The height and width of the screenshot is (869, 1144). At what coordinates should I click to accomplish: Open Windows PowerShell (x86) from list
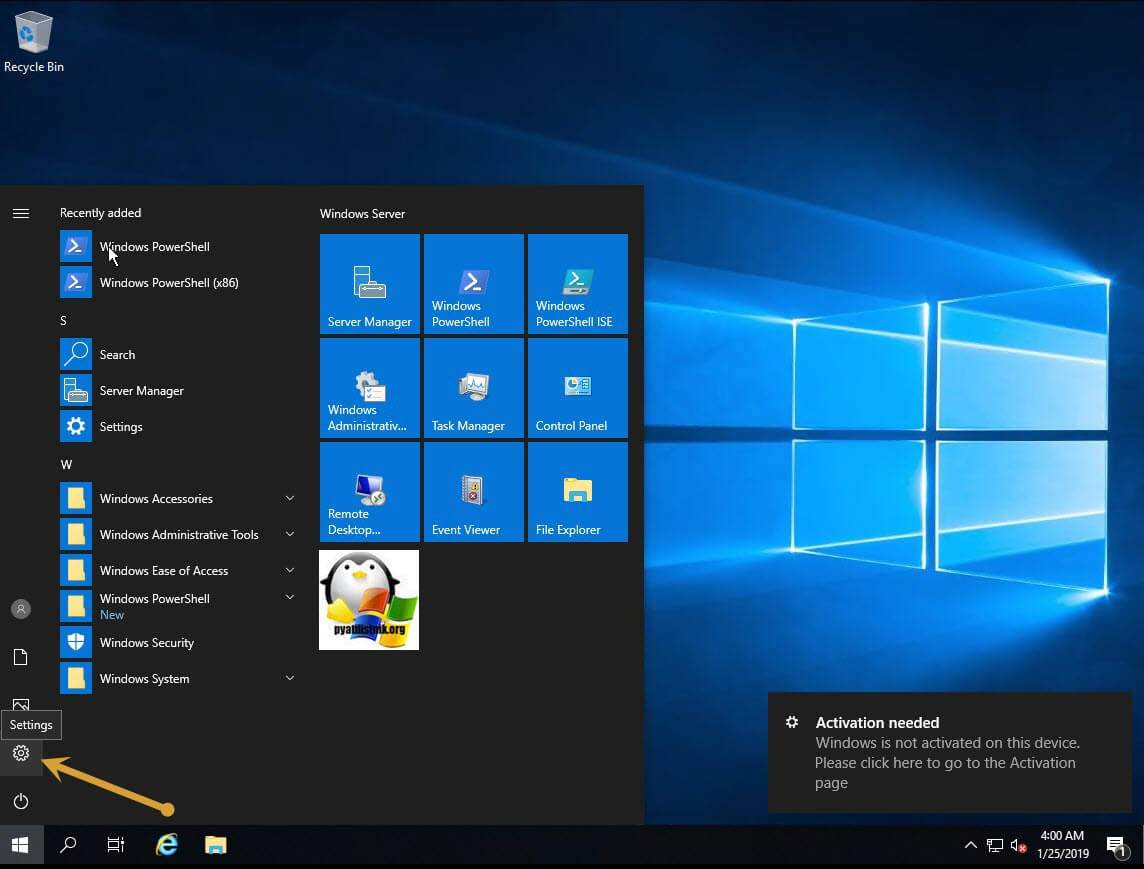point(168,283)
